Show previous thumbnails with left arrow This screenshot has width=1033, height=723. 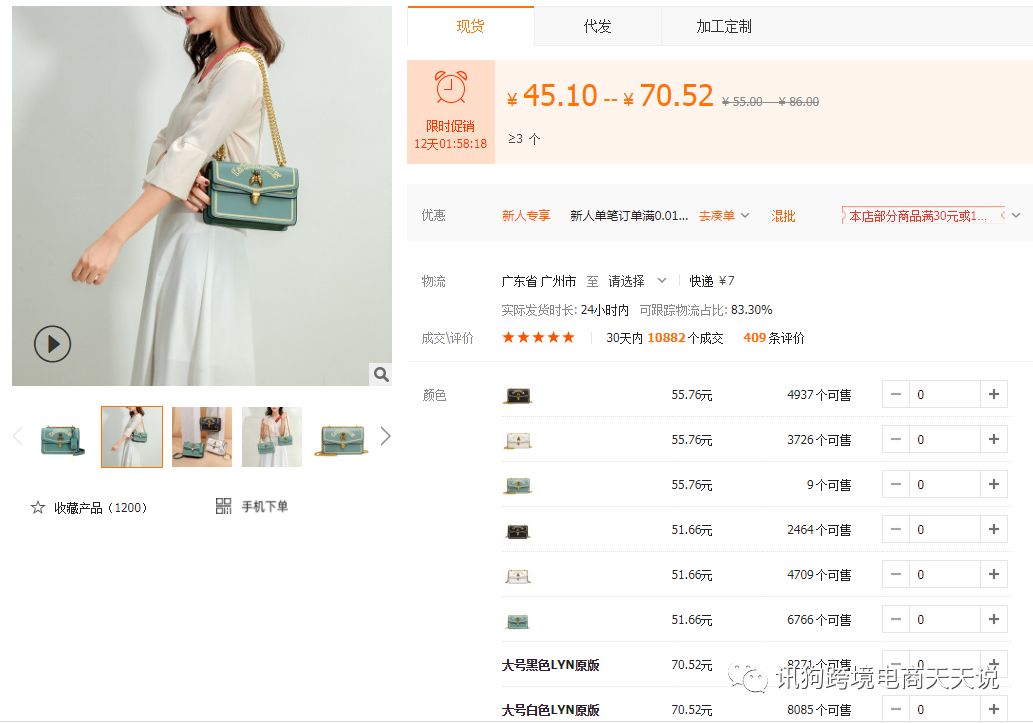(x=18, y=436)
